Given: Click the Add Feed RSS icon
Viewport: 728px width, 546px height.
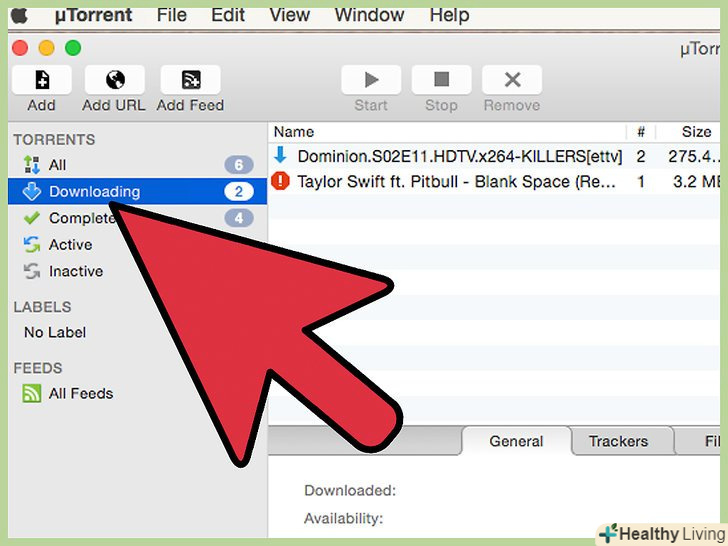Looking at the screenshot, I should (190, 80).
